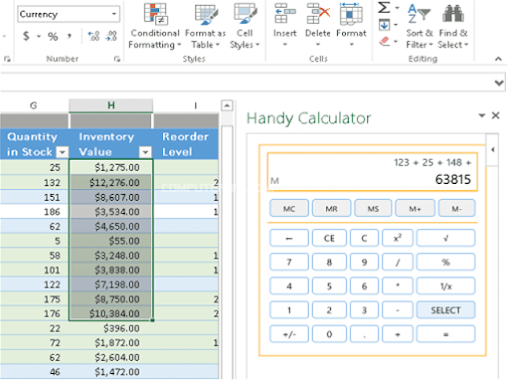Click the AutoSum sigma icon
The width and height of the screenshot is (509, 381).
click(x=384, y=7)
